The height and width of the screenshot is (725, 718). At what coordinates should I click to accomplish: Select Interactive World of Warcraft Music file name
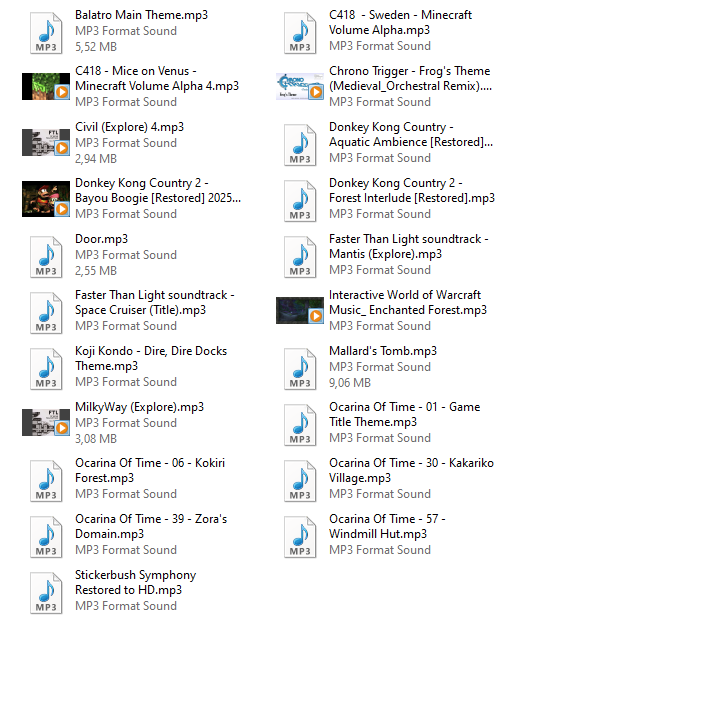click(408, 302)
